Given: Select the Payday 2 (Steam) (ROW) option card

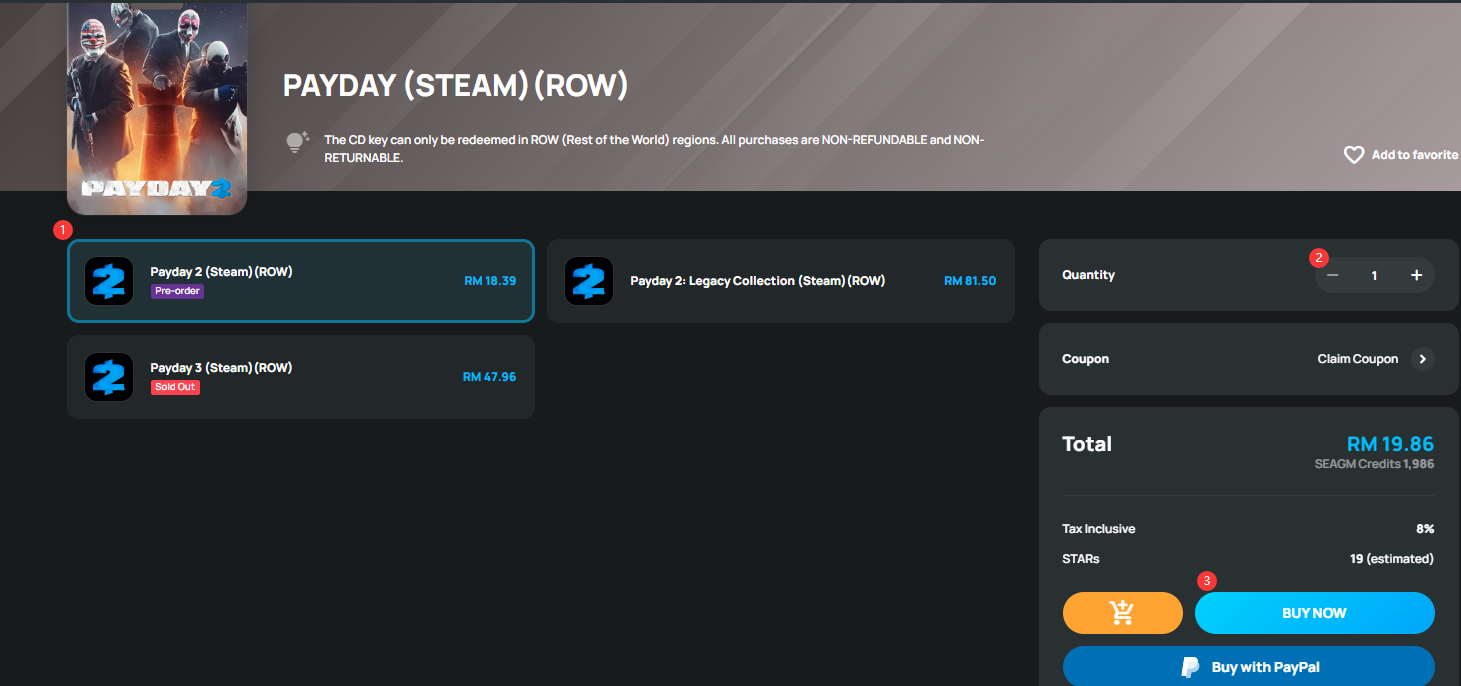Looking at the screenshot, I should tap(301, 281).
